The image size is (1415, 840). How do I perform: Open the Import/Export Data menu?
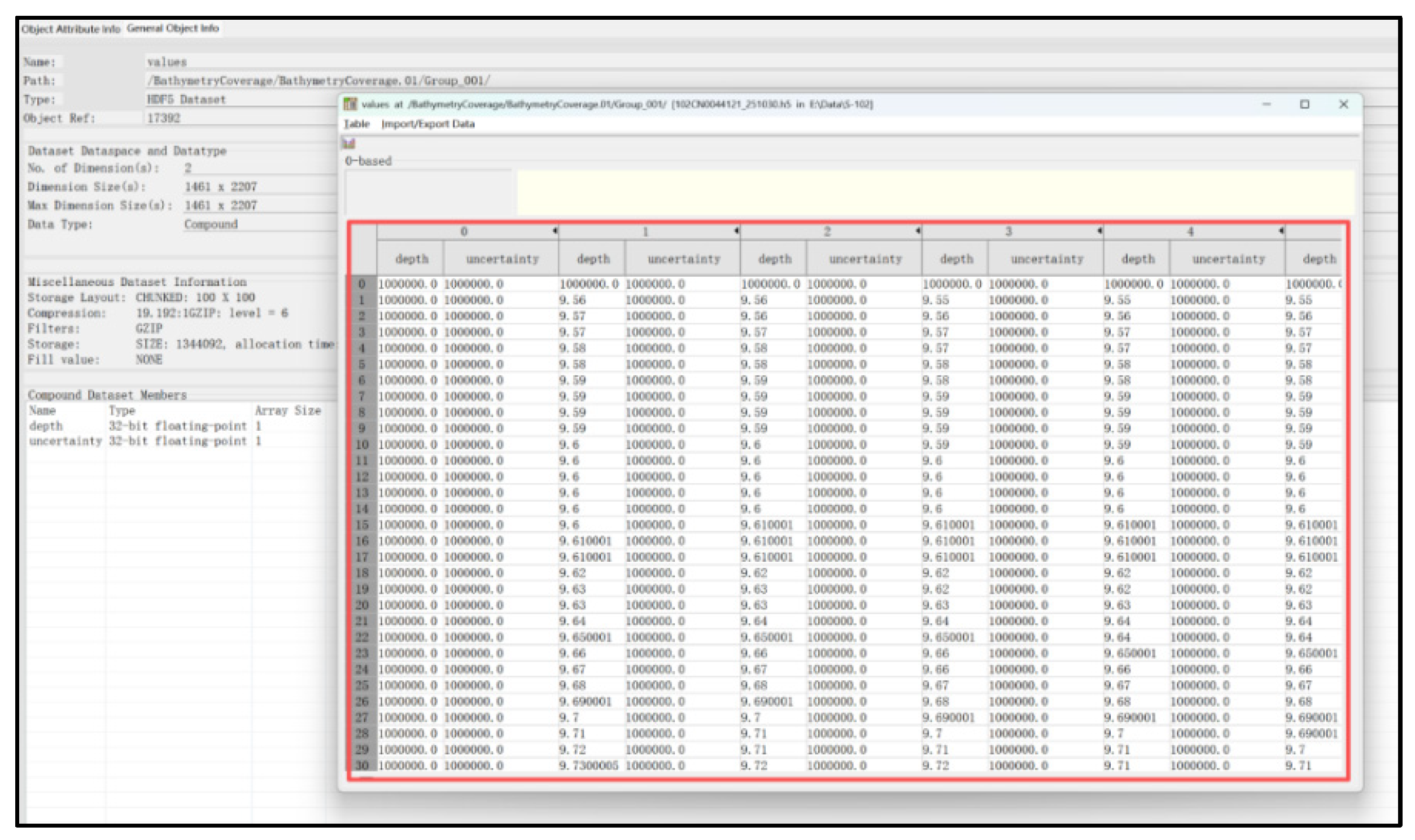coord(428,124)
